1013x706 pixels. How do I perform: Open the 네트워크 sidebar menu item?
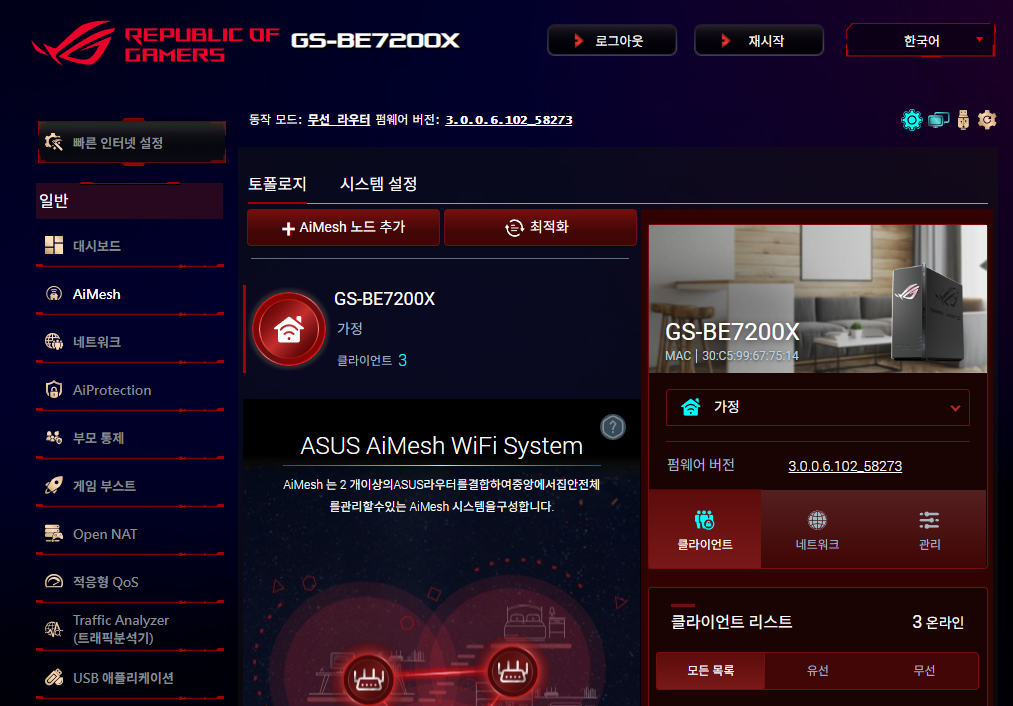130,342
